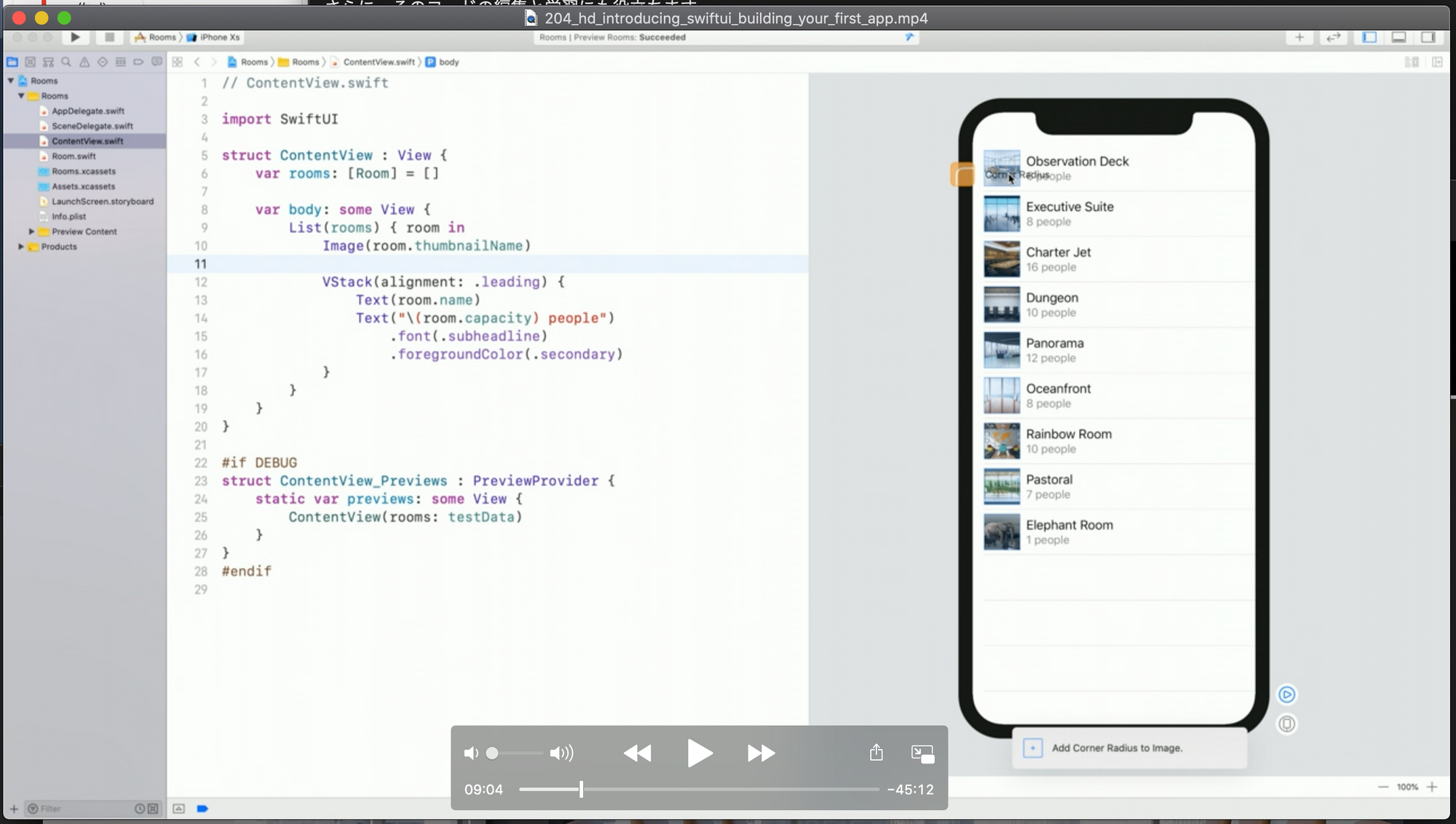Screen dimensions: 1456x824
Task: Toggle the Debug area panel visibility
Action: pyautogui.click(x=1398, y=37)
